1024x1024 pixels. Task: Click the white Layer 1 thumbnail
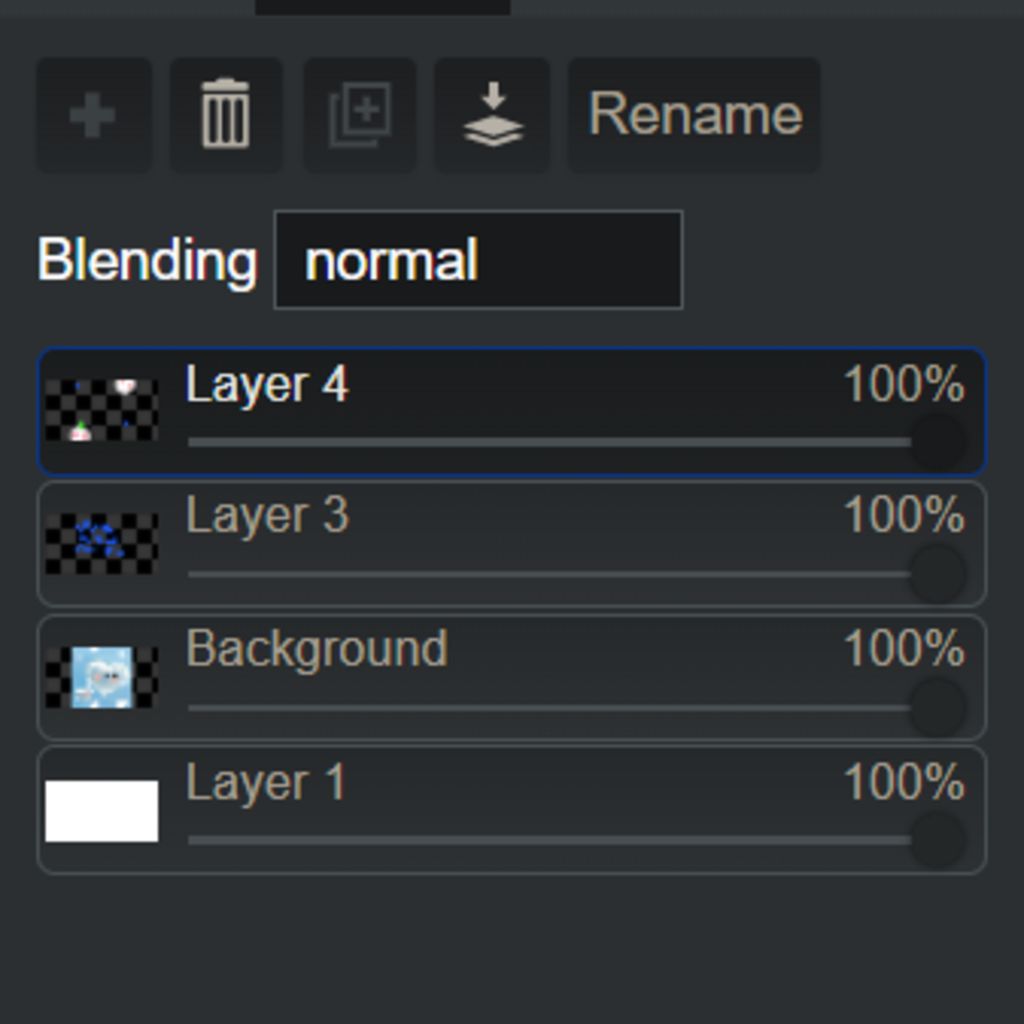(102, 810)
